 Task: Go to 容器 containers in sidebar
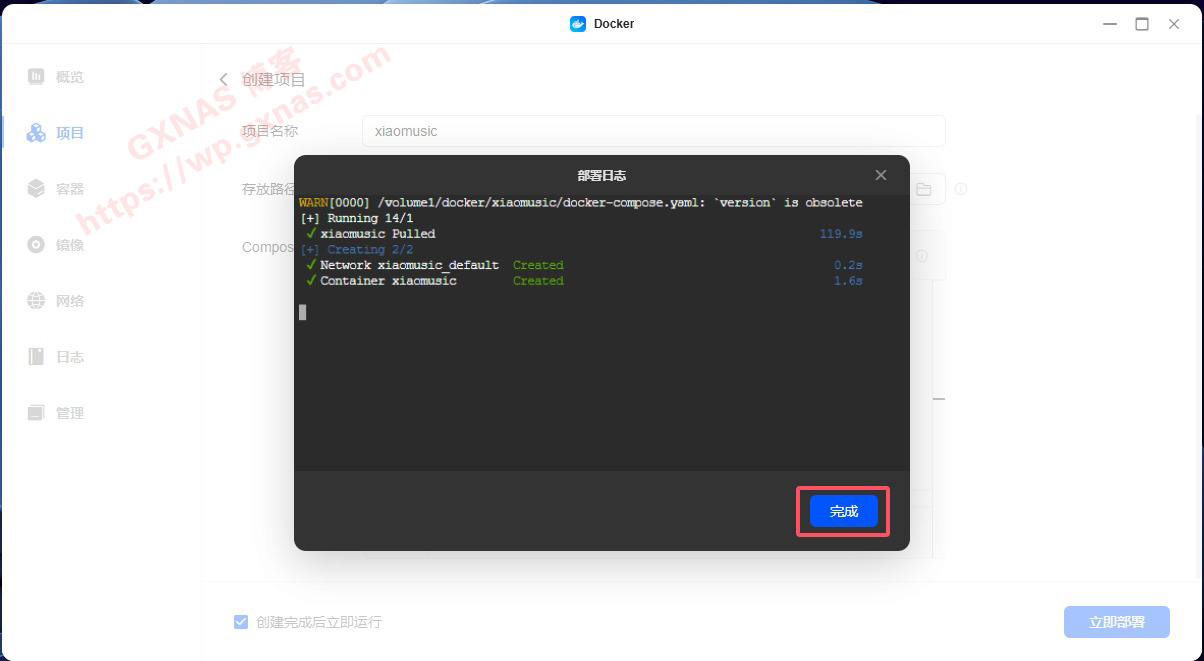pyautogui.click(x=36, y=189)
